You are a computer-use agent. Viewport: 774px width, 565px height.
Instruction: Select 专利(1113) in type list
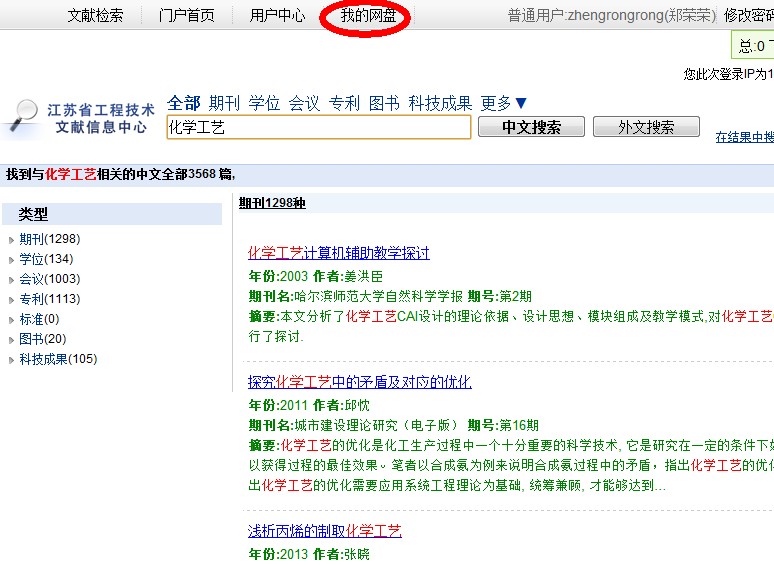click(x=49, y=299)
